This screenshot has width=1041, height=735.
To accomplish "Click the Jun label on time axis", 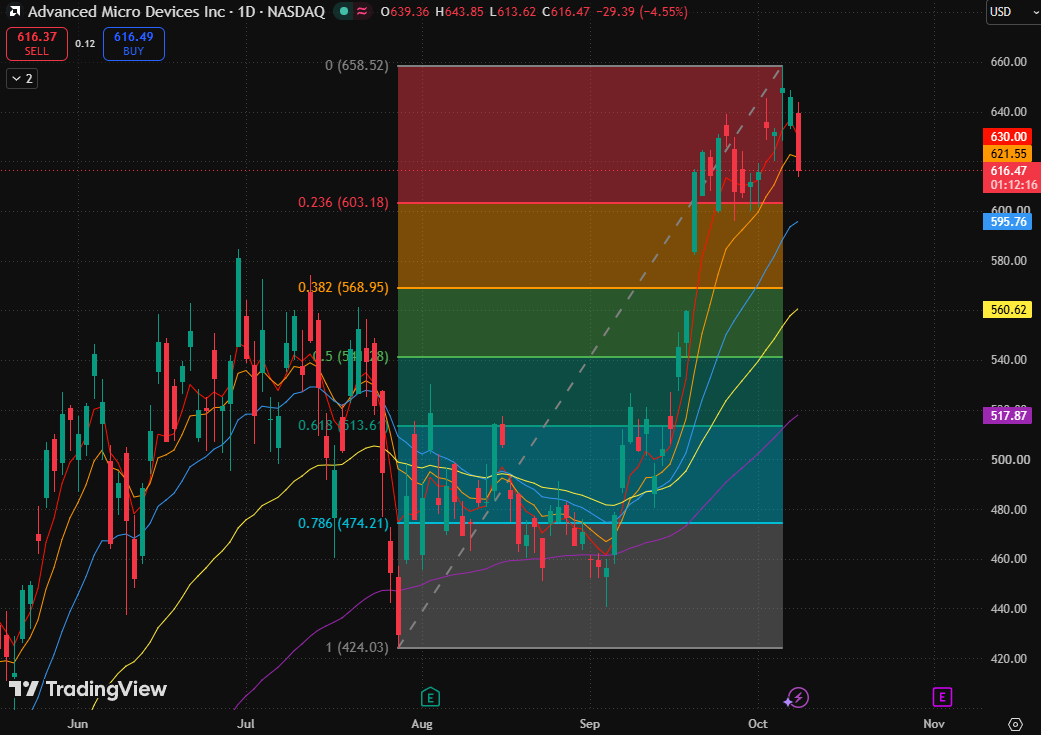I will coord(78,724).
